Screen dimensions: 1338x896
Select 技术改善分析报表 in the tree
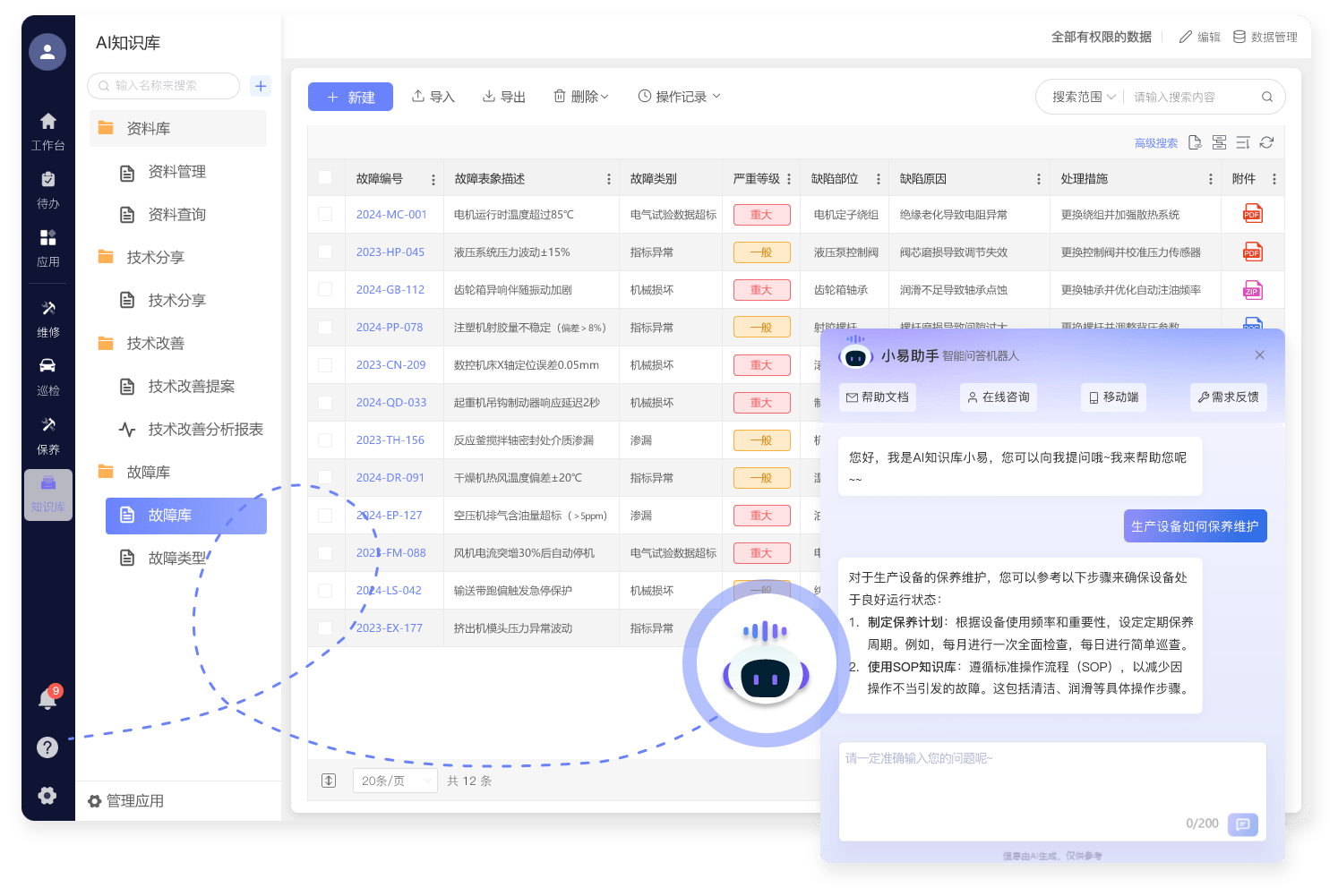(x=205, y=429)
